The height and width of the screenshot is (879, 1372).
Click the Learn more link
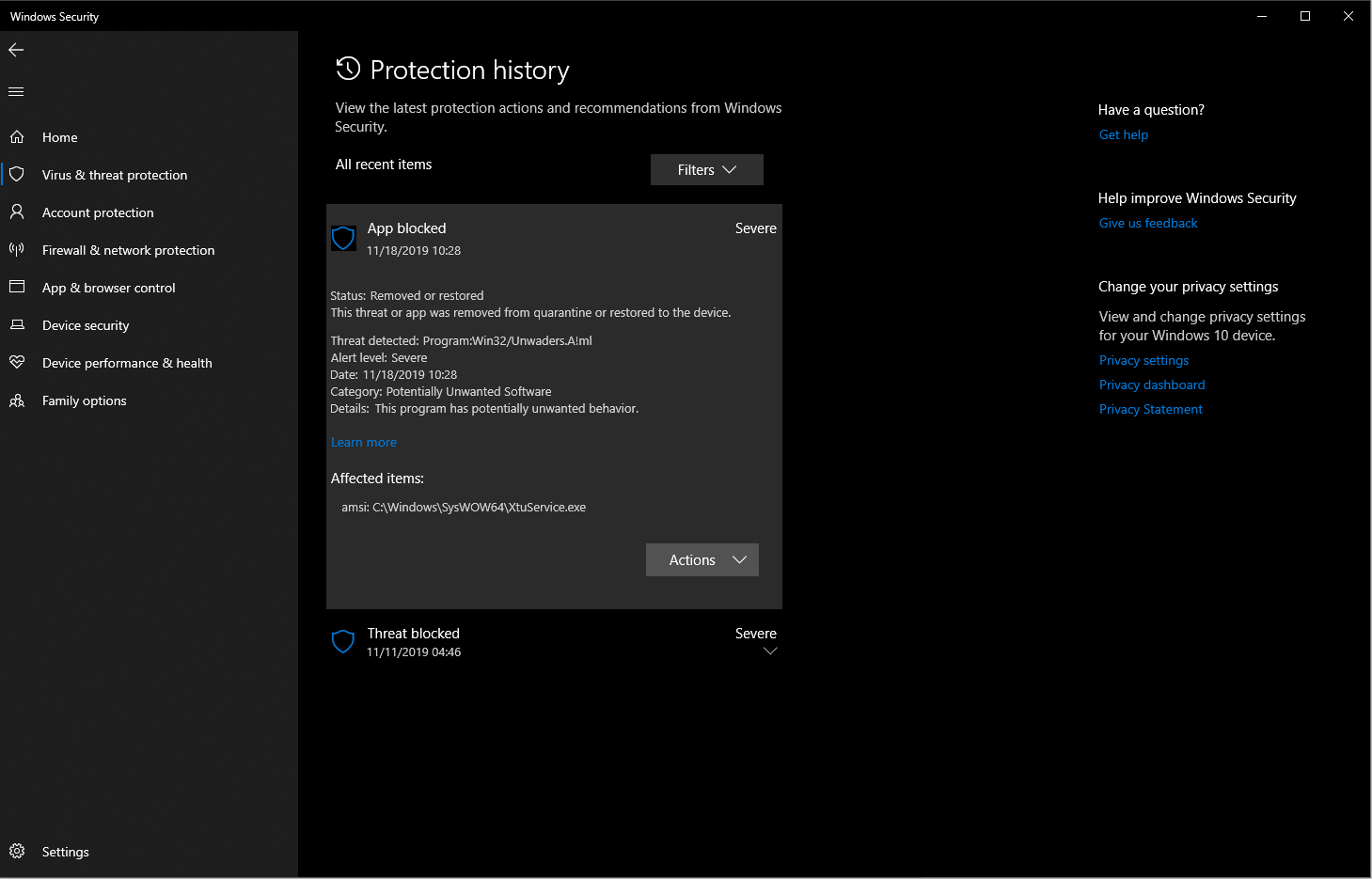pos(364,443)
